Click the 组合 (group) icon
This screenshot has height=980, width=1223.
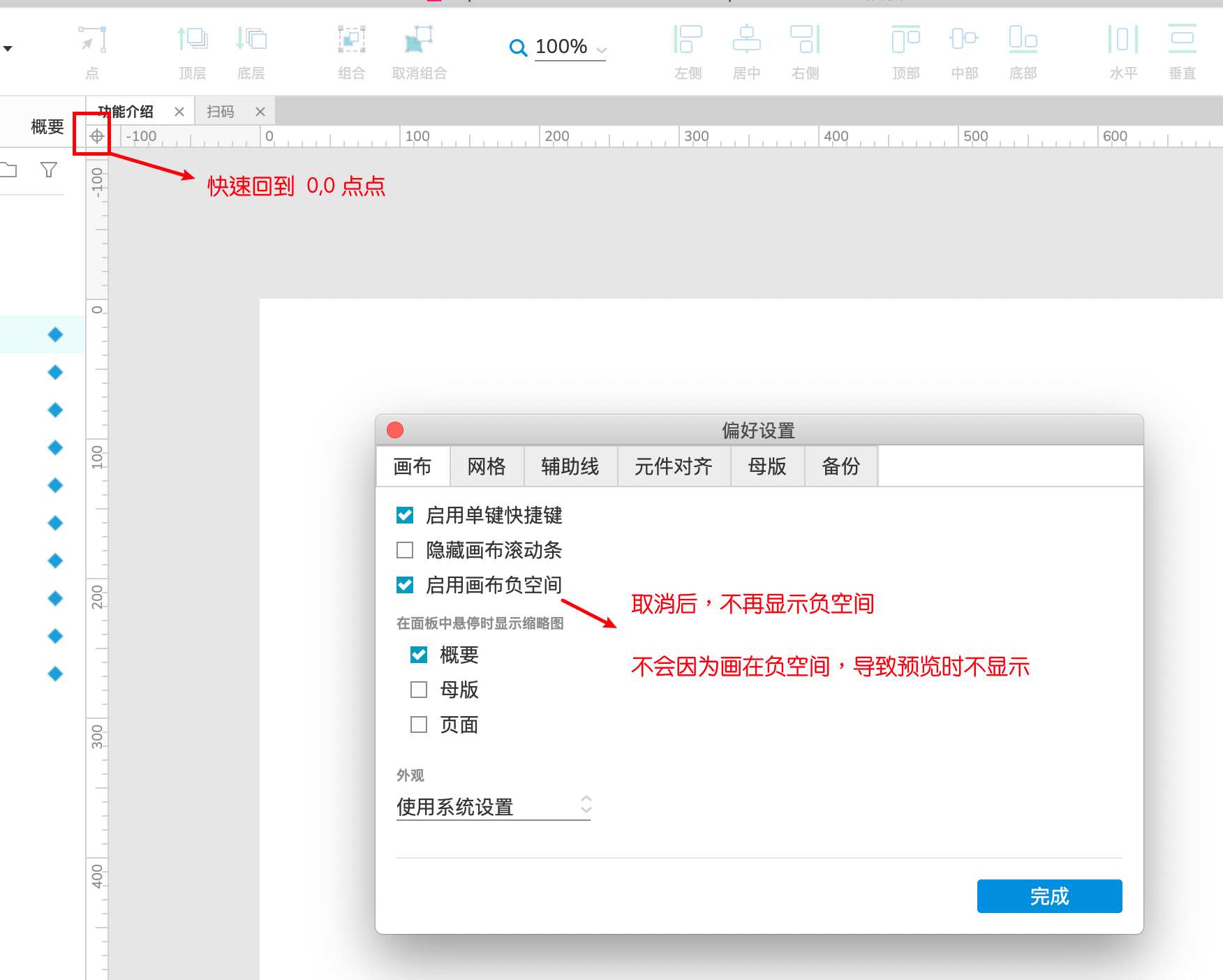pos(352,40)
